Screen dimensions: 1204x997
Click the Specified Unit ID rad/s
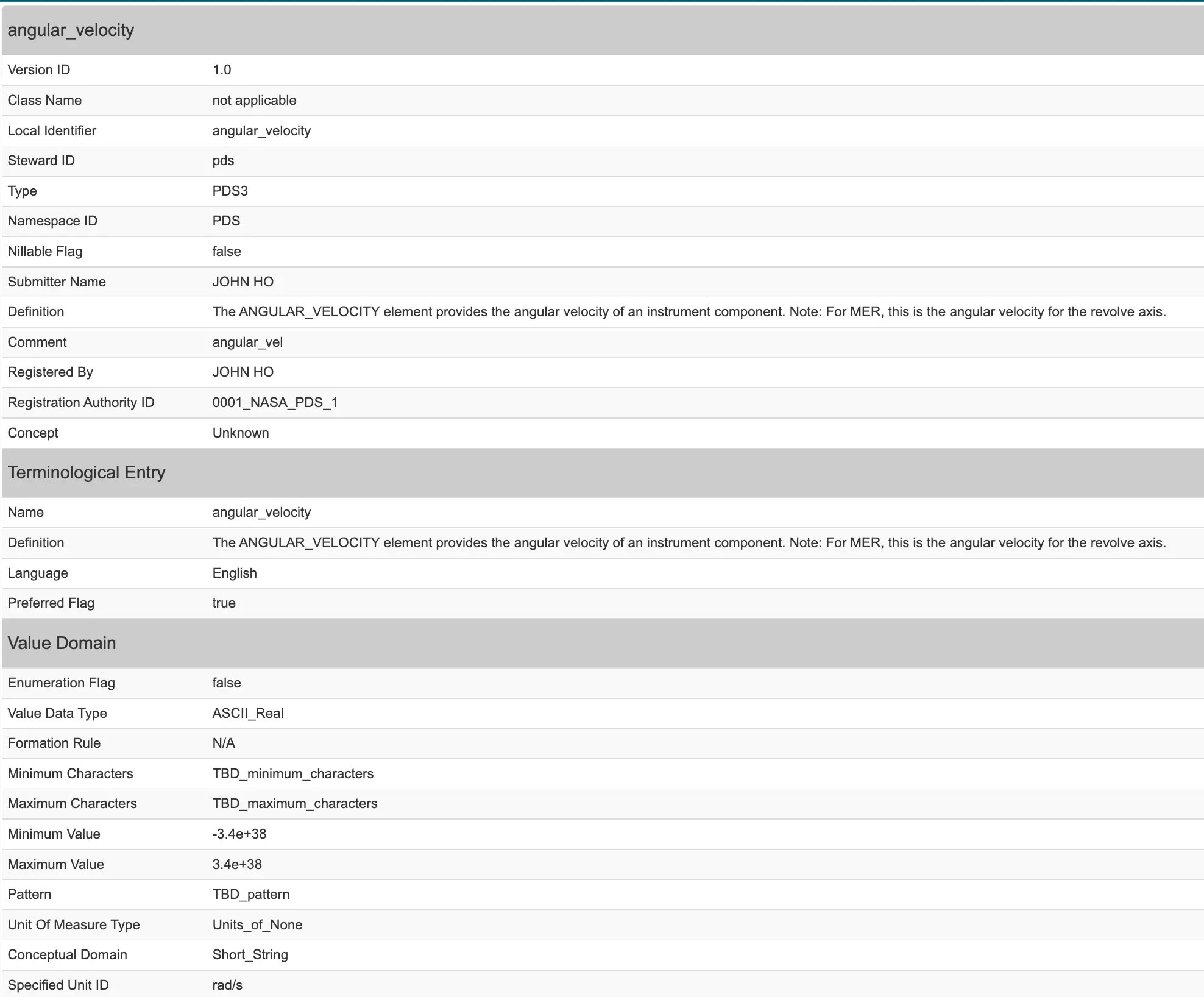pos(227,985)
